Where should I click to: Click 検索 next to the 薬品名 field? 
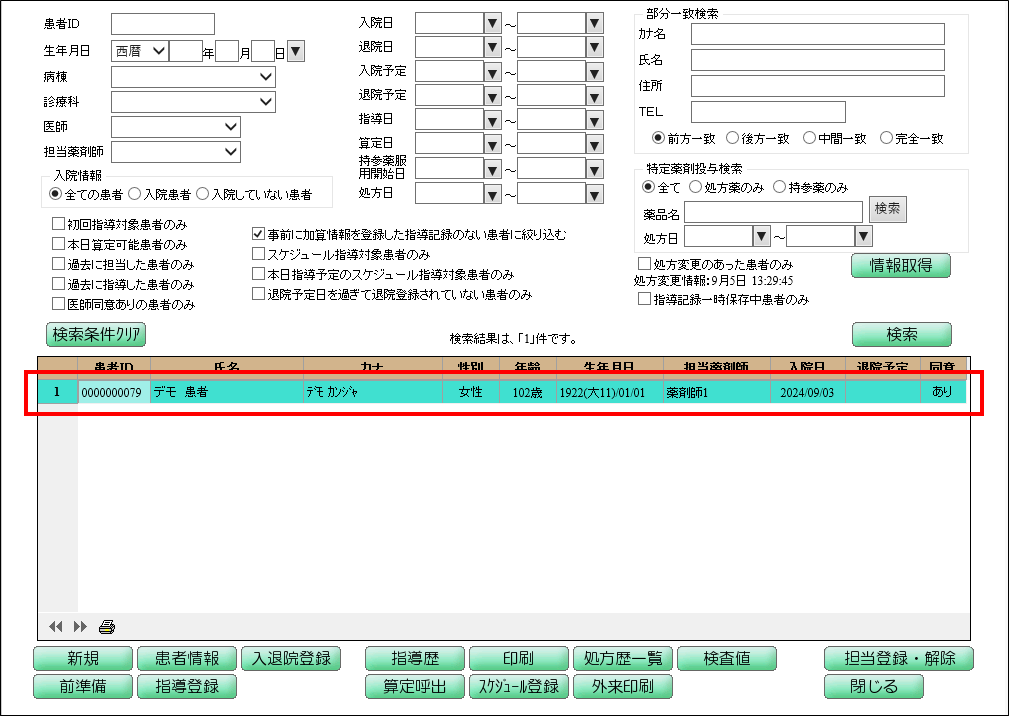tap(889, 210)
